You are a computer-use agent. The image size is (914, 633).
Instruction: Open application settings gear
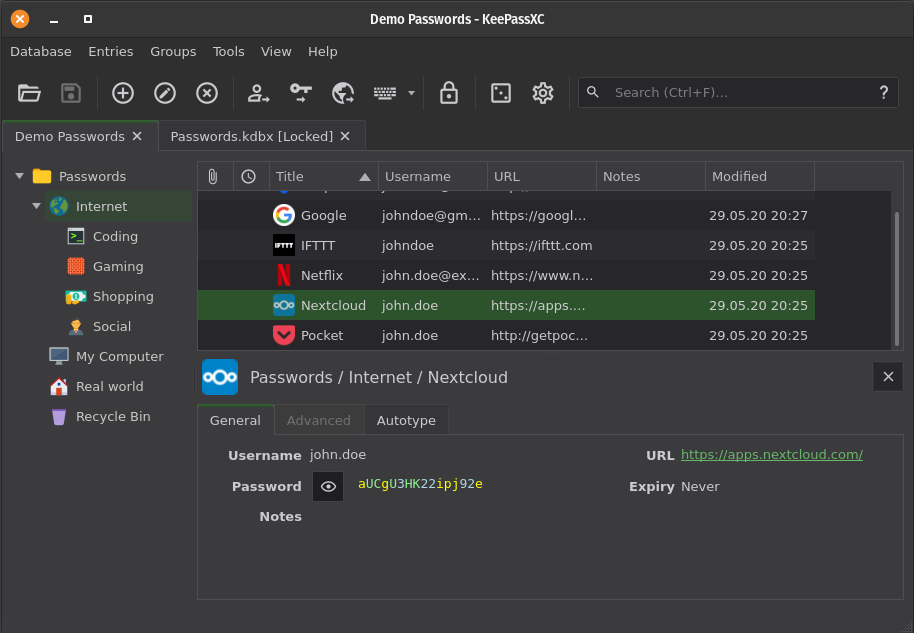point(542,92)
